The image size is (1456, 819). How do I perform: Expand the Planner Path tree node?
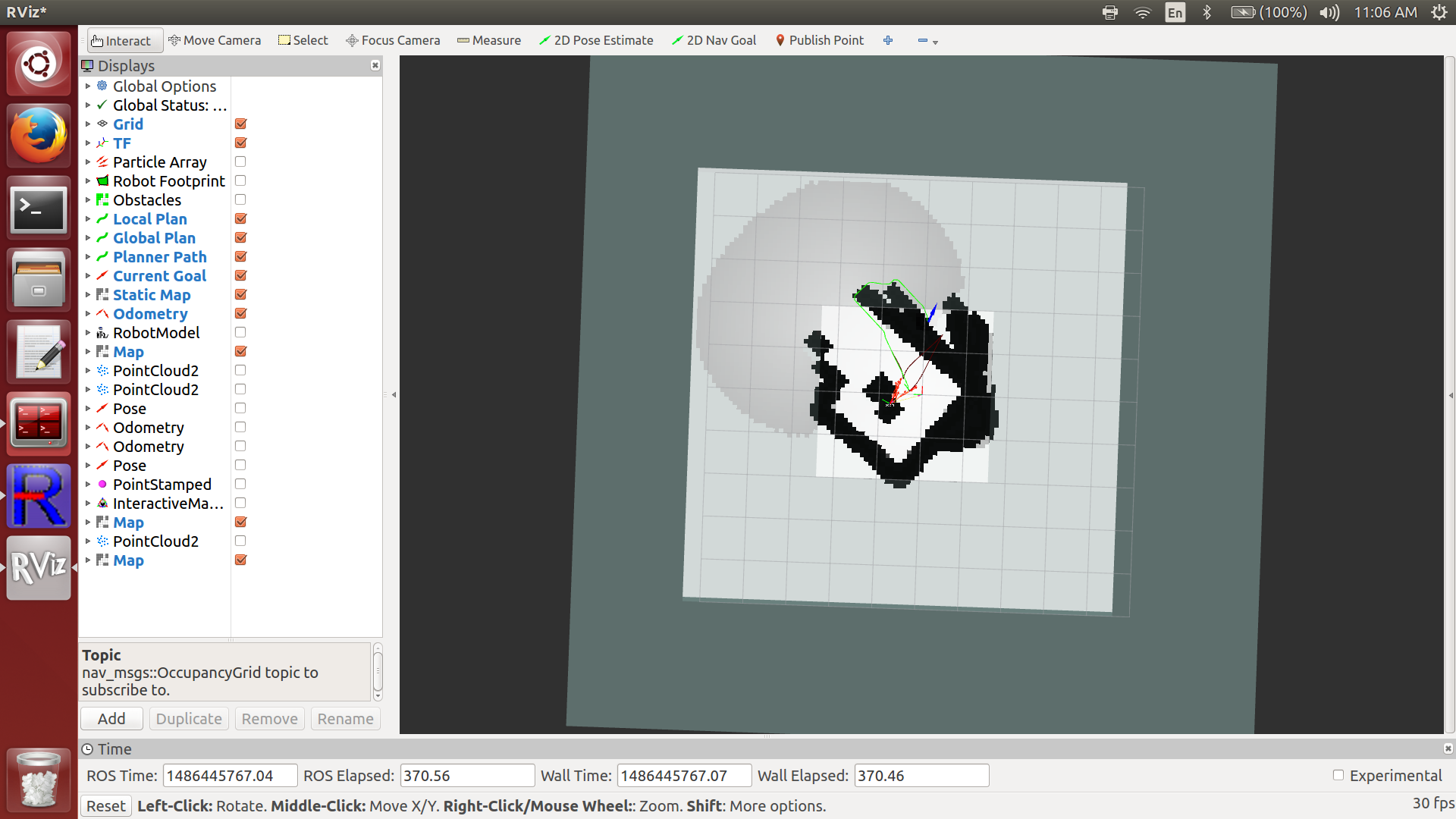[x=88, y=256]
